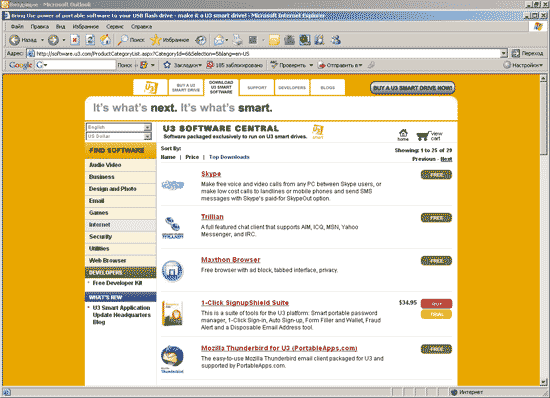The height and width of the screenshot is (398, 550).
Task: Open the address bar URL dropdown arrow
Action: click(504, 53)
